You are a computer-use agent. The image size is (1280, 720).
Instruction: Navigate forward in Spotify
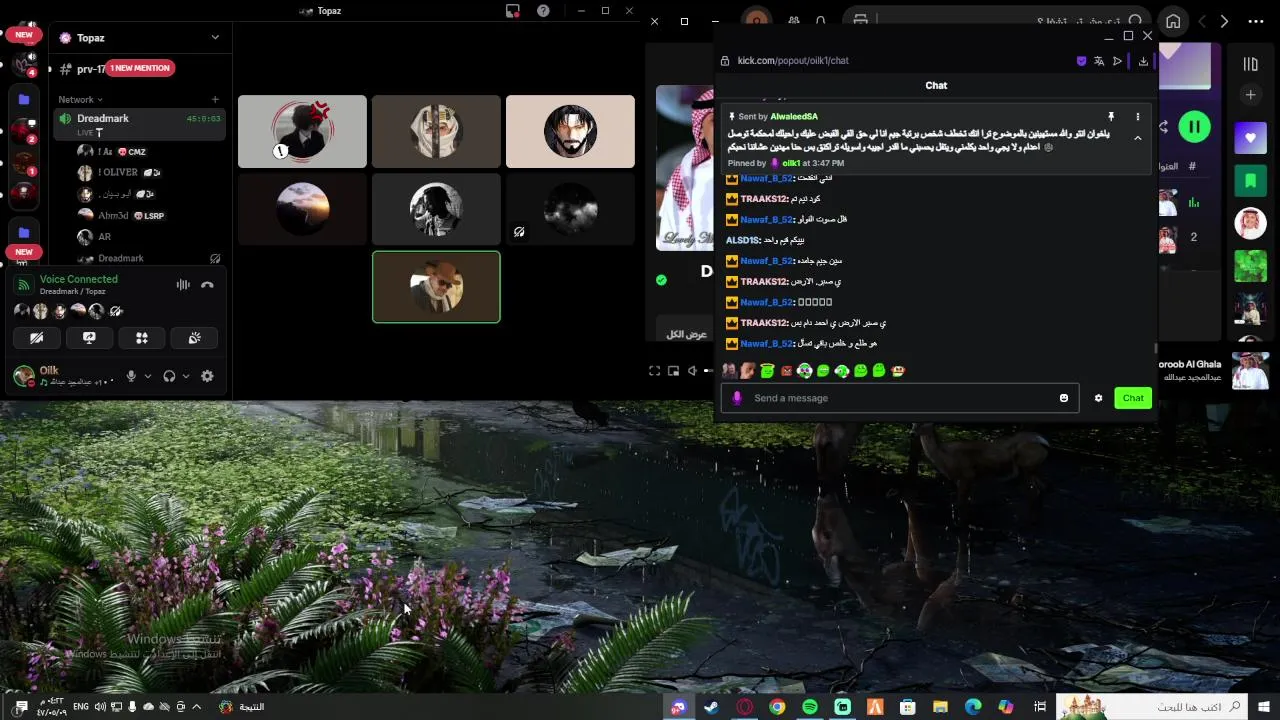(x=1224, y=21)
